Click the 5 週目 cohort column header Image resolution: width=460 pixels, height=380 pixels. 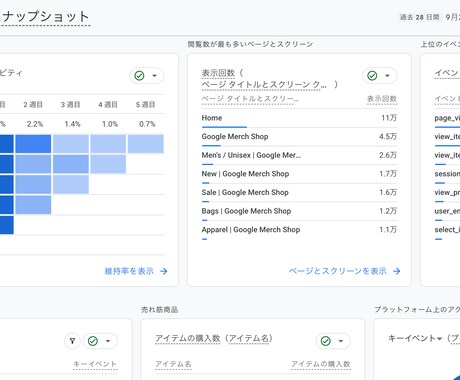(x=146, y=105)
